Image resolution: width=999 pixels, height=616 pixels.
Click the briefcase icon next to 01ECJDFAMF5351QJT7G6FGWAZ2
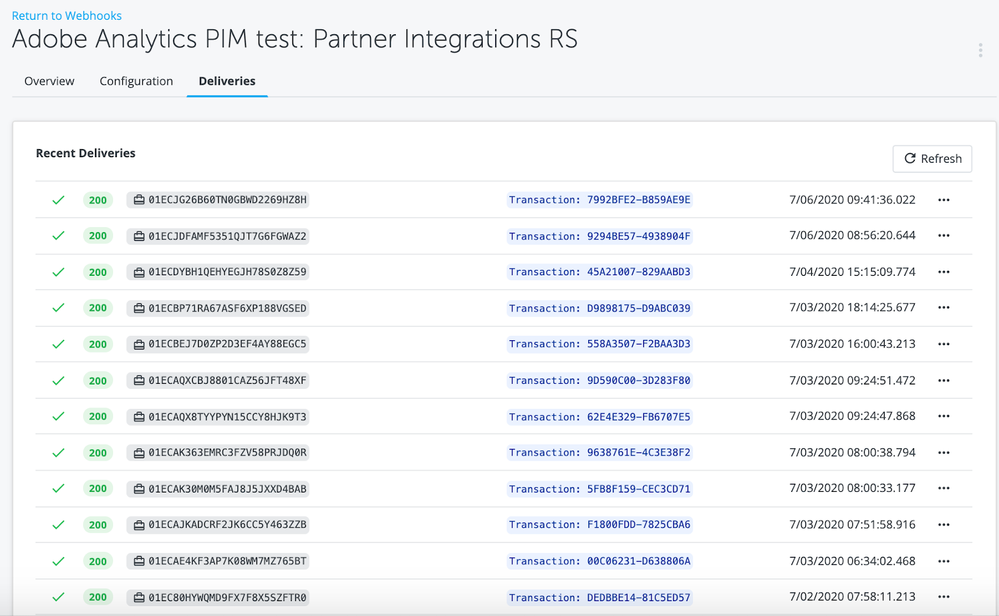click(139, 236)
